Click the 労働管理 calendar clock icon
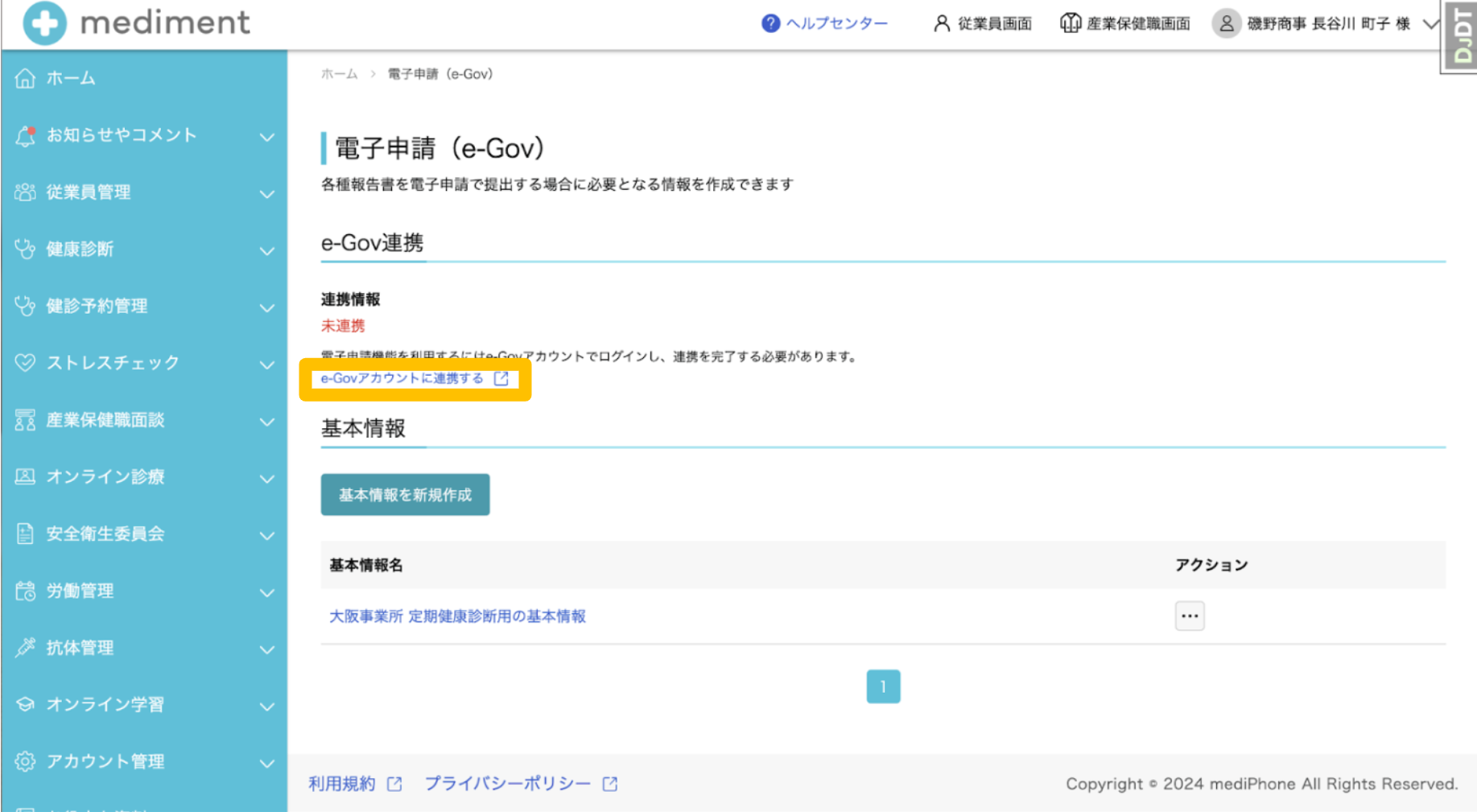The width and height of the screenshot is (1477, 812). click(25, 591)
